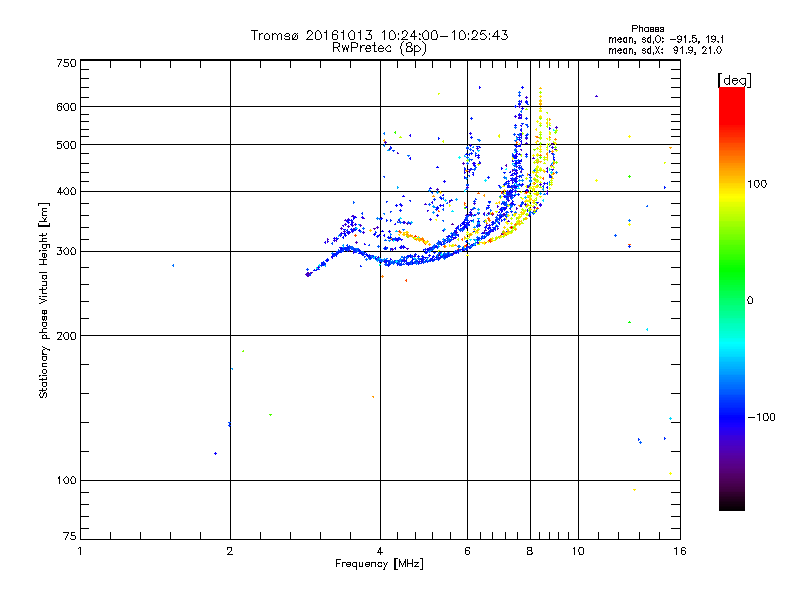Click the 'RwPretec (8p)' subtitle

point(379,48)
